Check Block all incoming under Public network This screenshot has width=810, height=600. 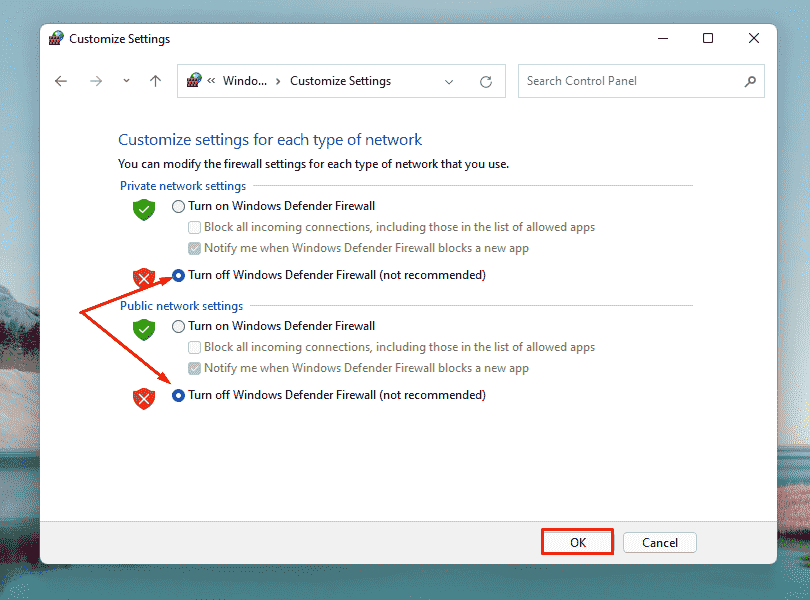[x=194, y=347]
